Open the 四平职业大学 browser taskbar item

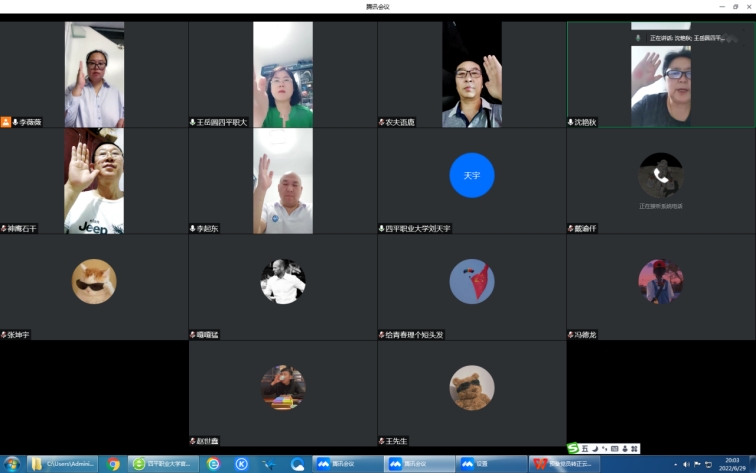point(163,464)
